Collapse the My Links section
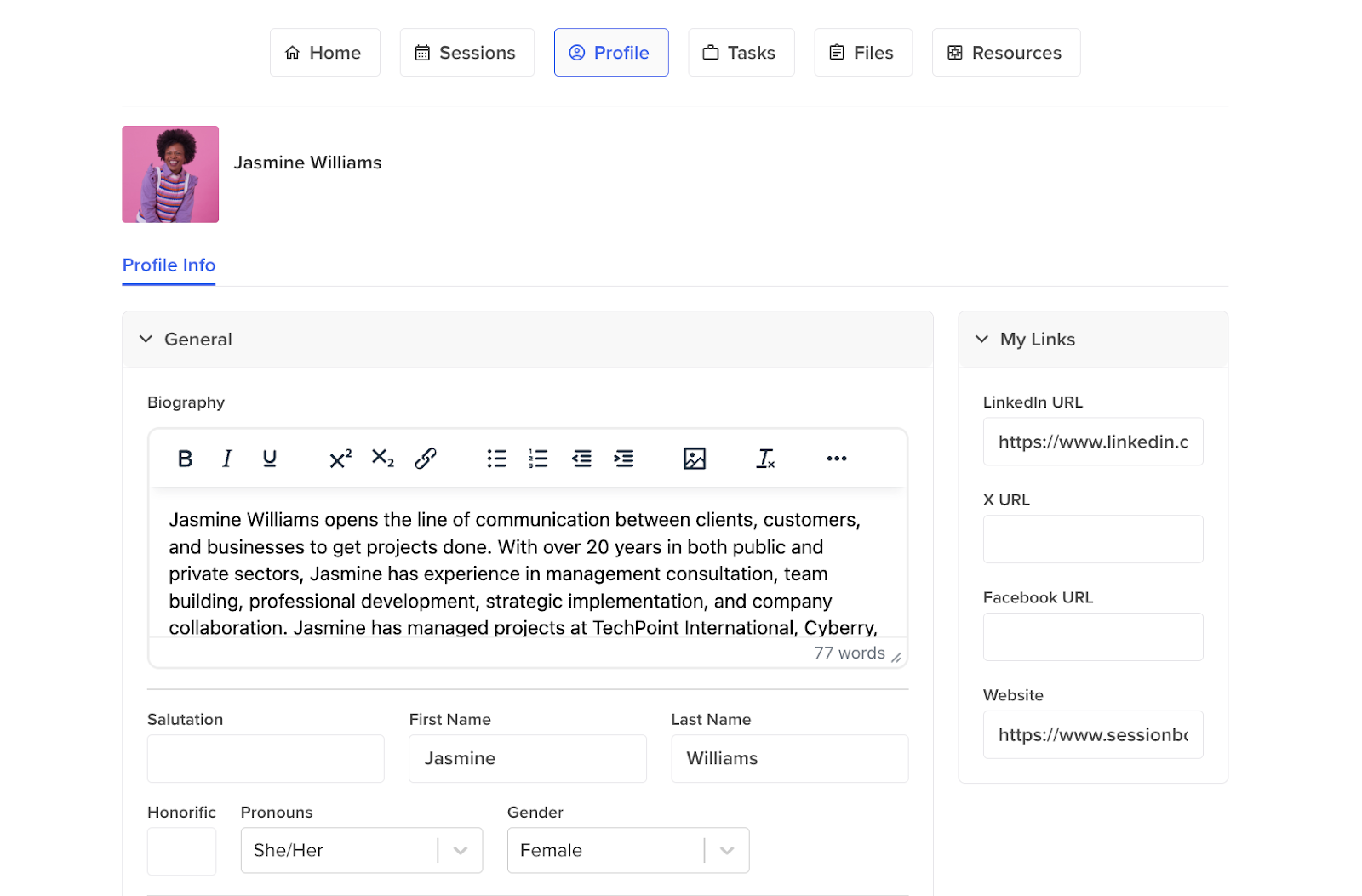1362x896 pixels. tap(982, 340)
